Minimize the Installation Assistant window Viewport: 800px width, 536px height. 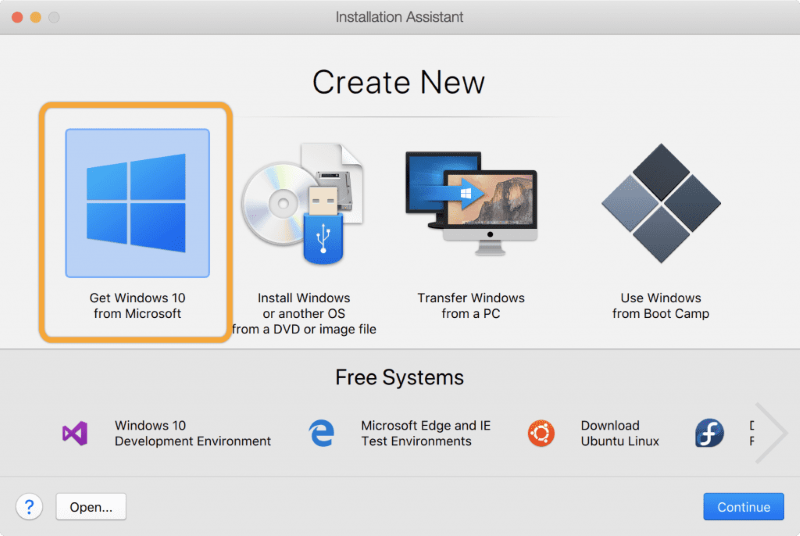(x=35, y=17)
